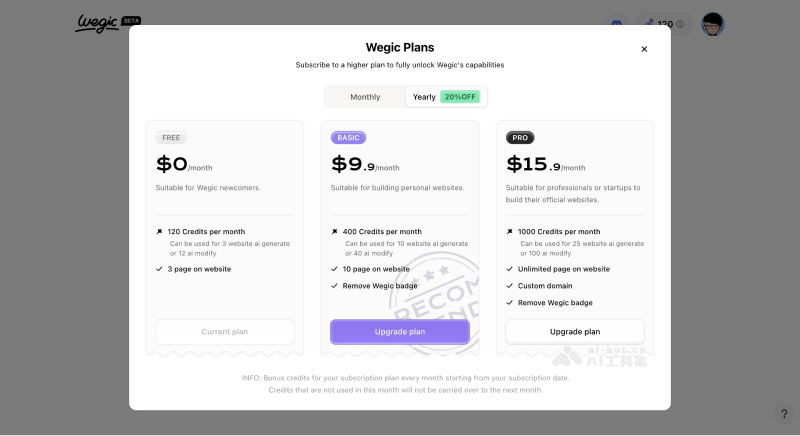Screen dimensions: 800x436
Task: Upgrade to the Basic plan
Action: coord(400,332)
